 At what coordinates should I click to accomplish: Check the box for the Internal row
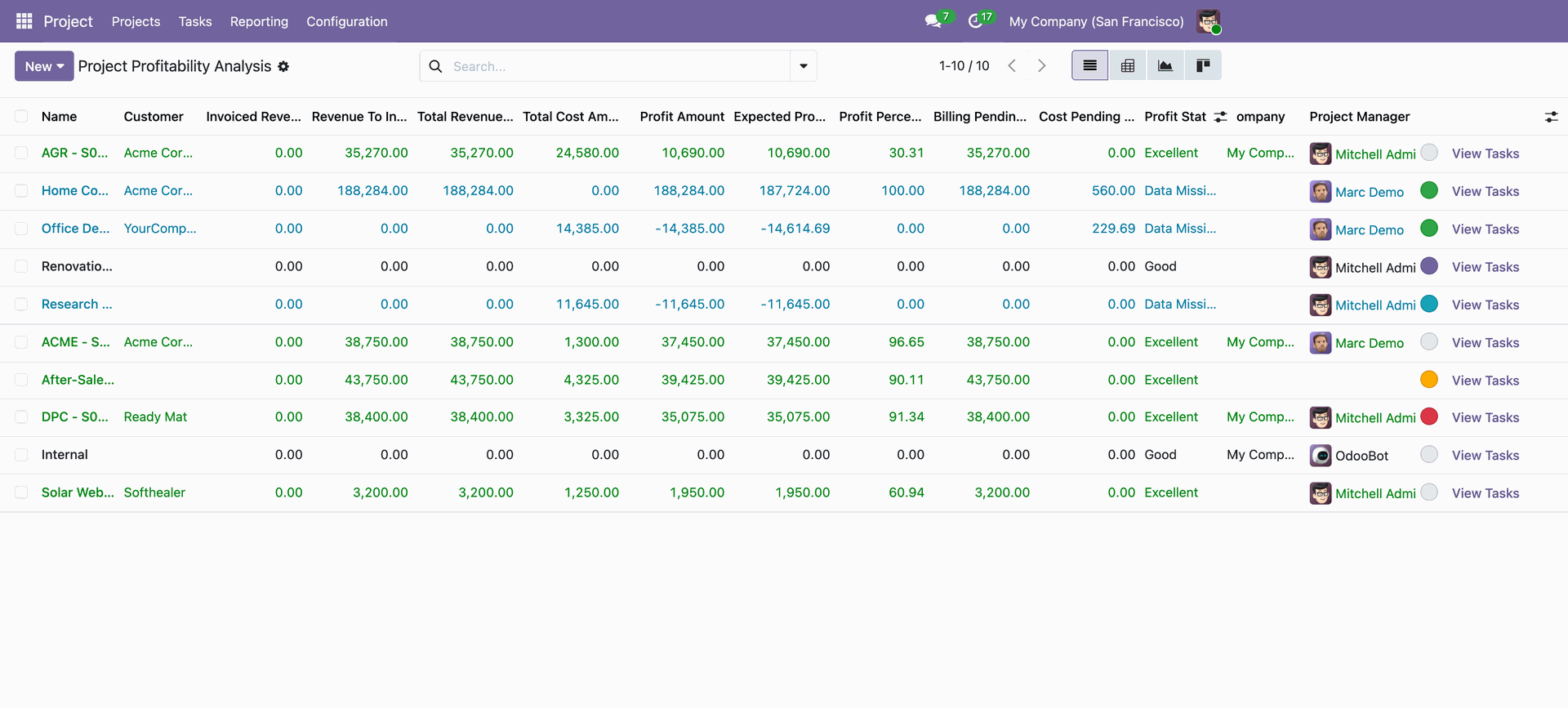tap(21, 455)
